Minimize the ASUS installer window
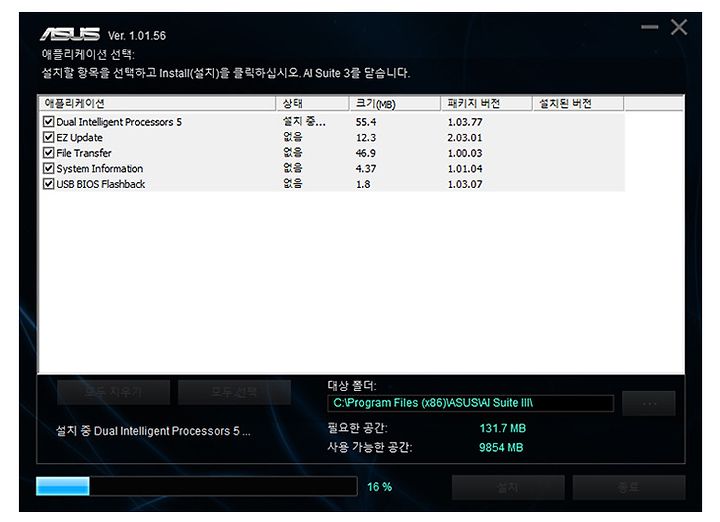 649,27
